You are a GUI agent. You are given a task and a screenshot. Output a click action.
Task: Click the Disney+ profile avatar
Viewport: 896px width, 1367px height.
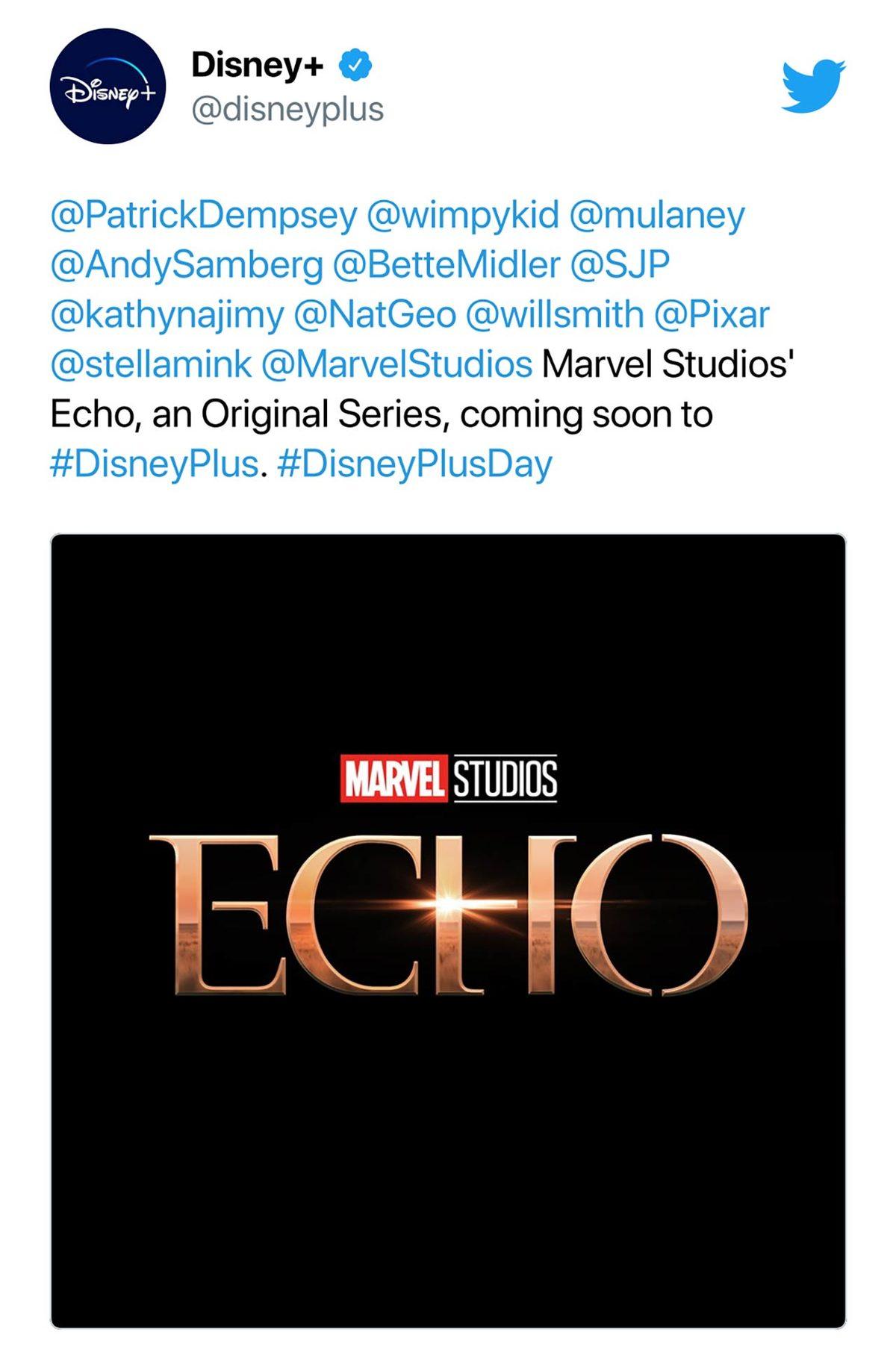coord(108,86)
